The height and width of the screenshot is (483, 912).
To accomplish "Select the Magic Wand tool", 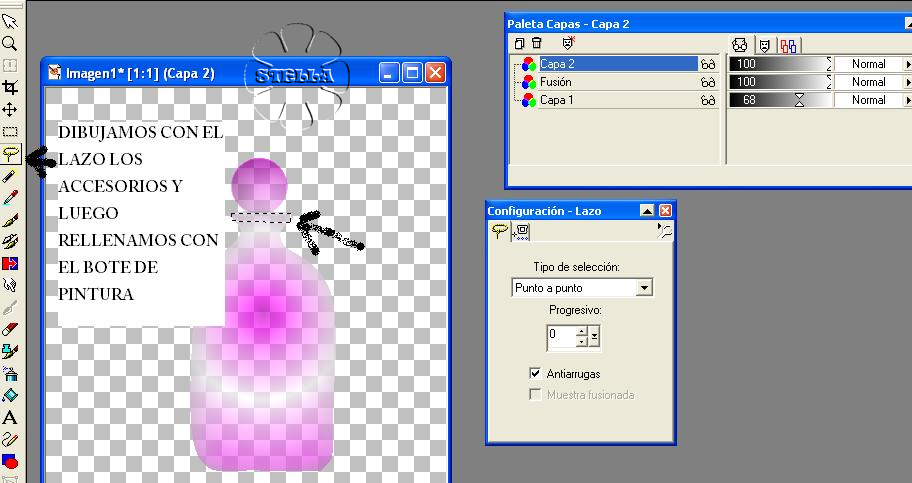I will point(10,176).
